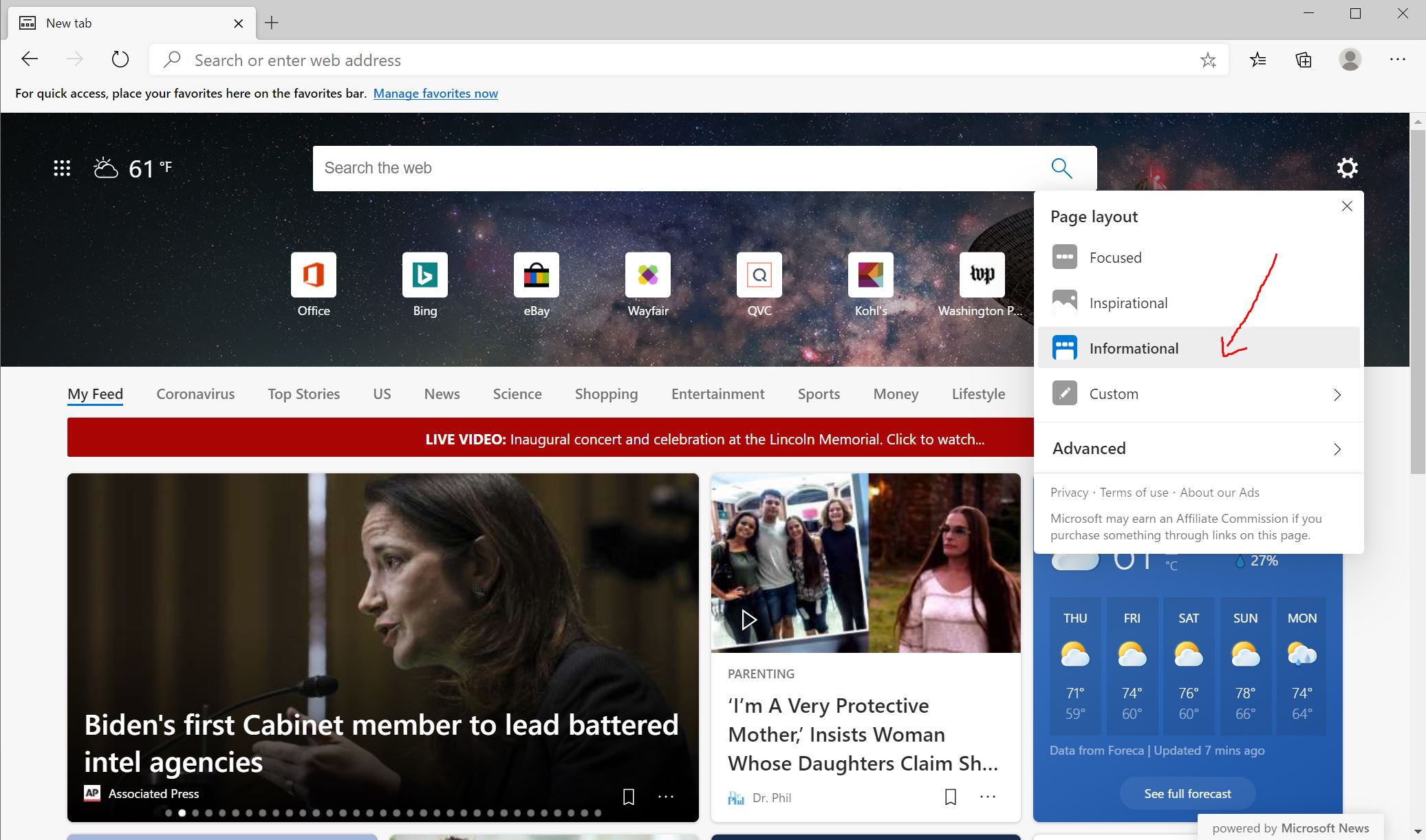
Task: Click the browser refresh icon
Action: pos(120,59)
